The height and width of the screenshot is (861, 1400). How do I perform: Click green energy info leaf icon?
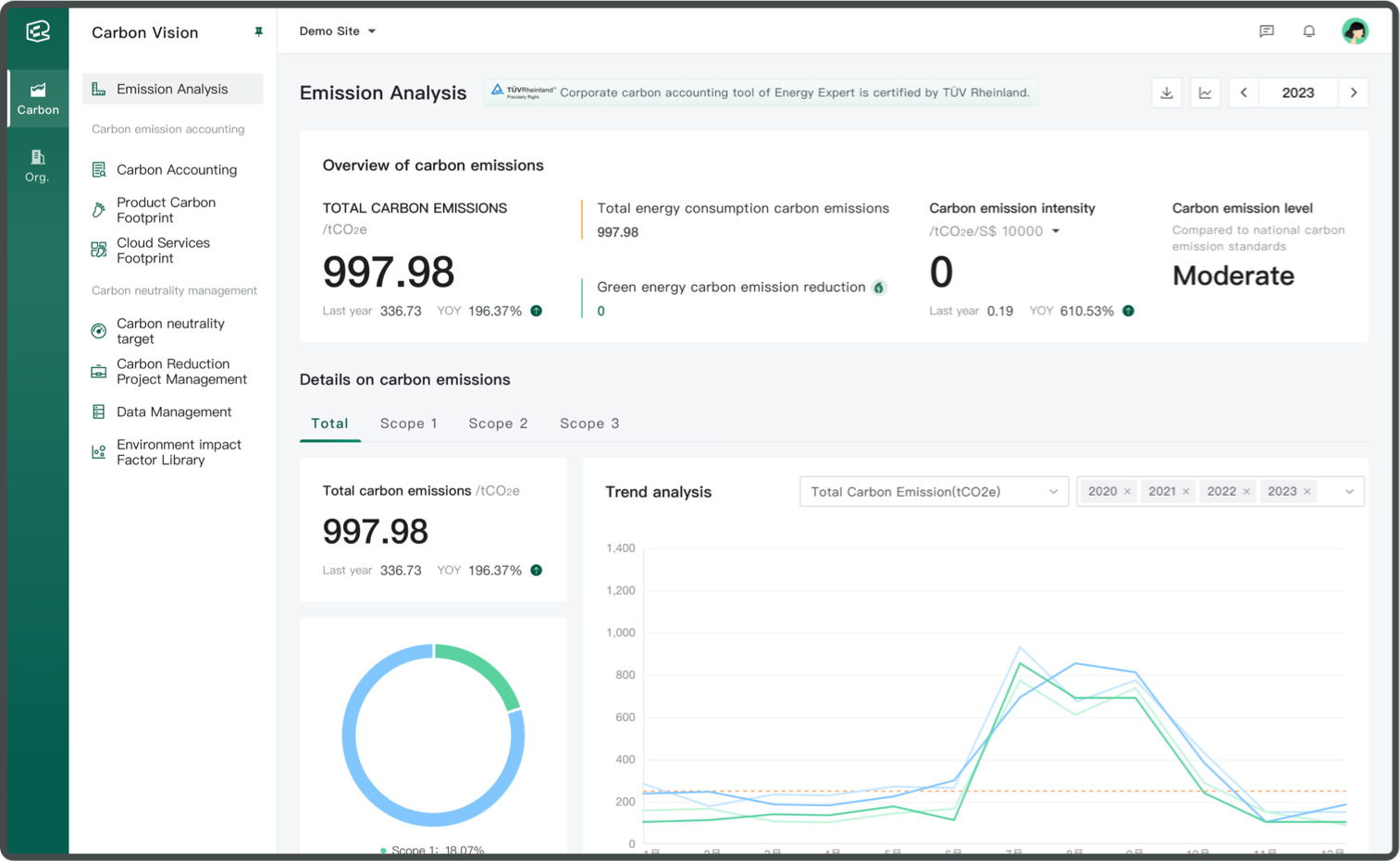tap(879, 288)
